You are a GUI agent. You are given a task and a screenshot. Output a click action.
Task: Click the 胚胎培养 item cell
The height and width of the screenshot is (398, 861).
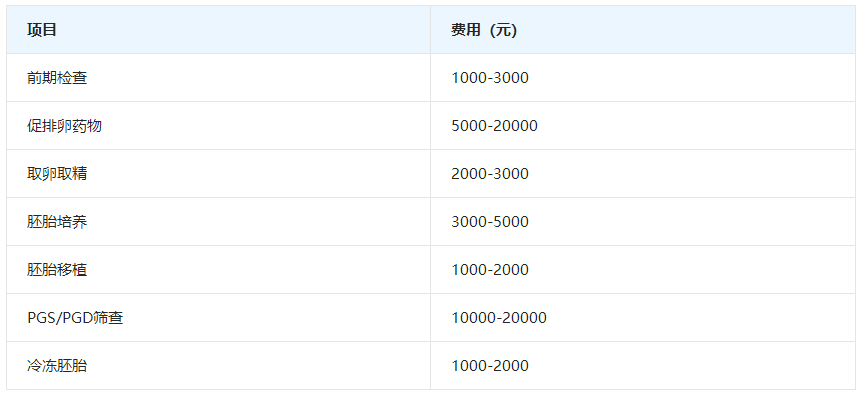tap(57, 222)
